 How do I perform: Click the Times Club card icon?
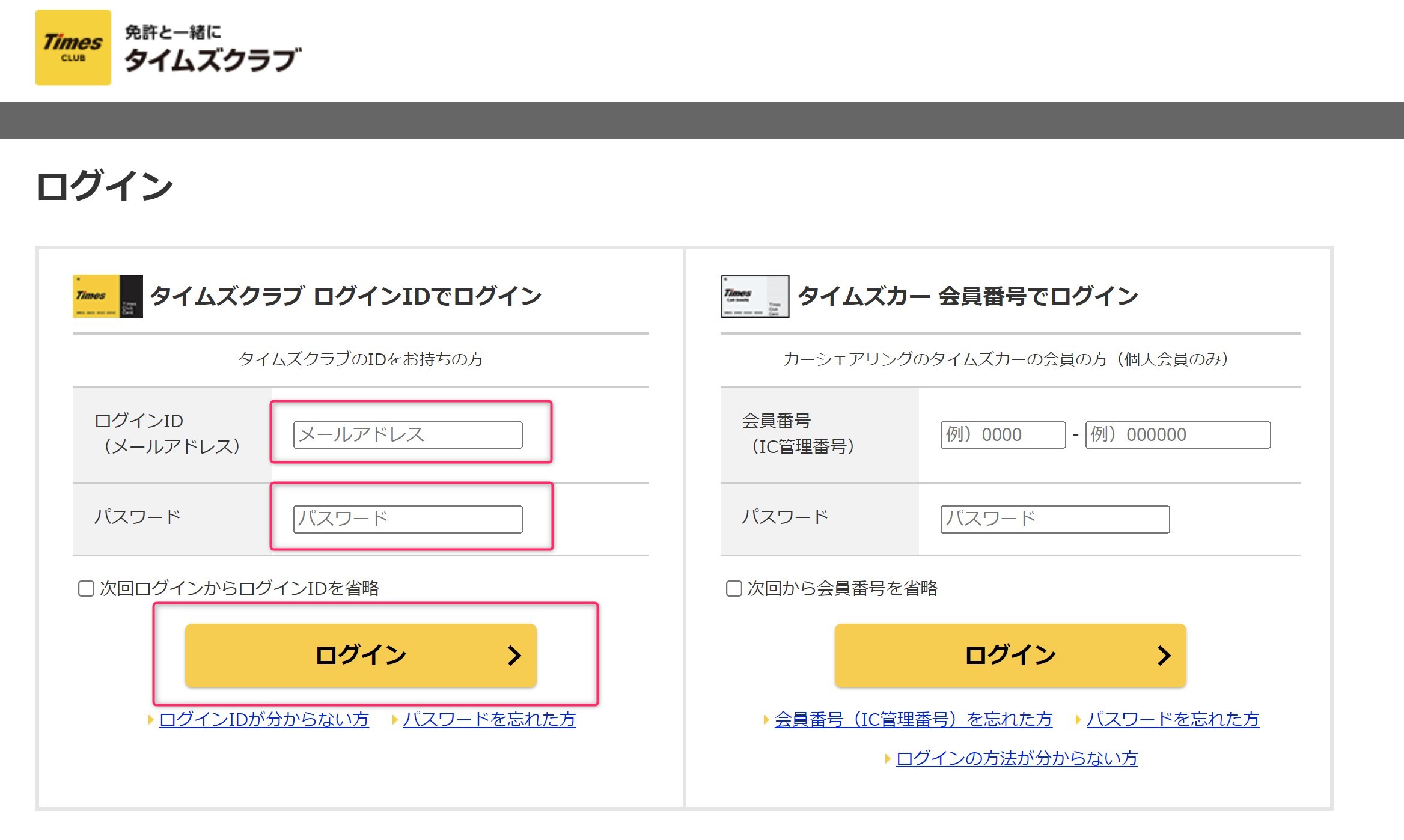click(108, 296)
